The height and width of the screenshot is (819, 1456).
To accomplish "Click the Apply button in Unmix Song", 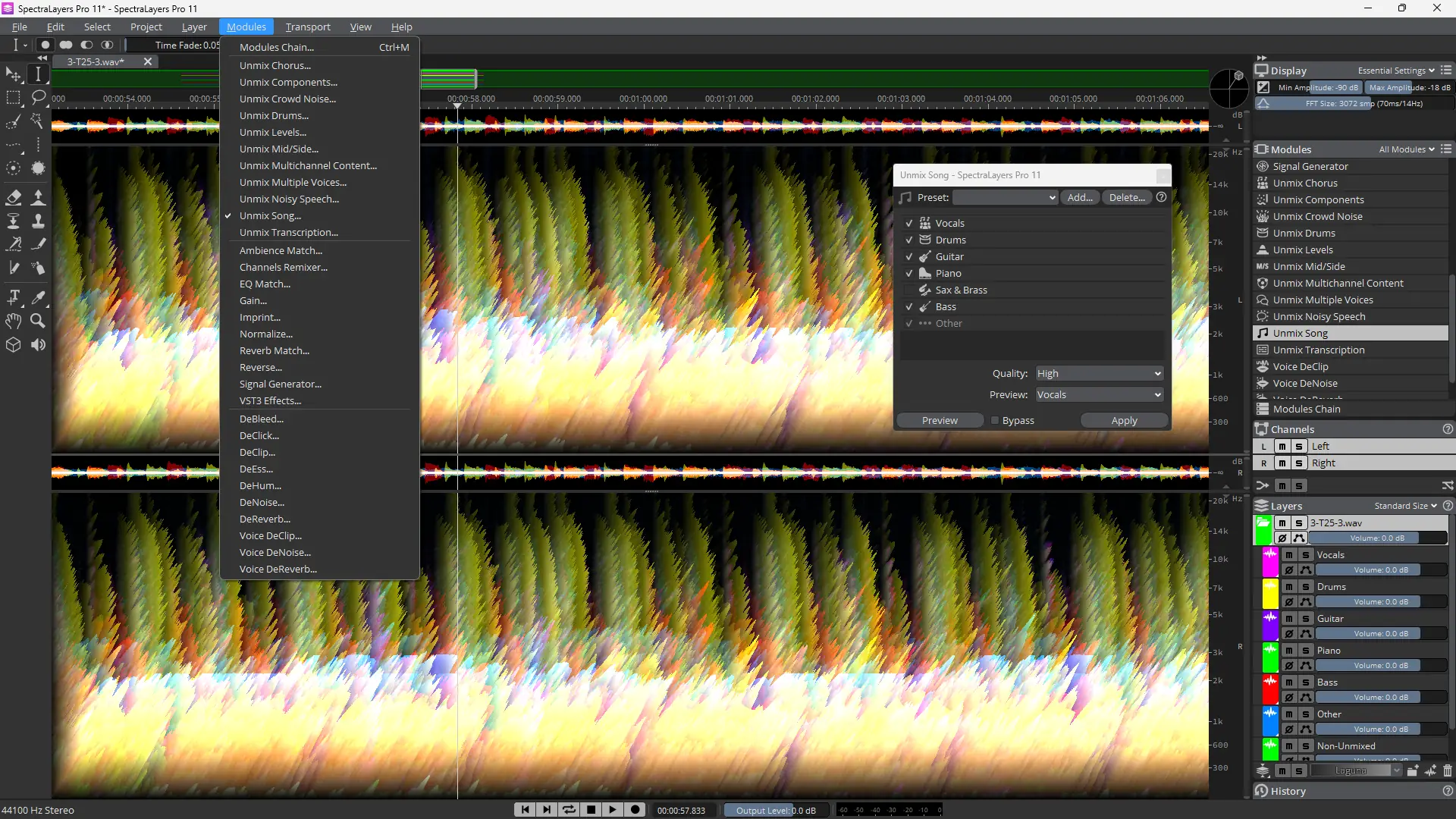I will pos(1124,420).
